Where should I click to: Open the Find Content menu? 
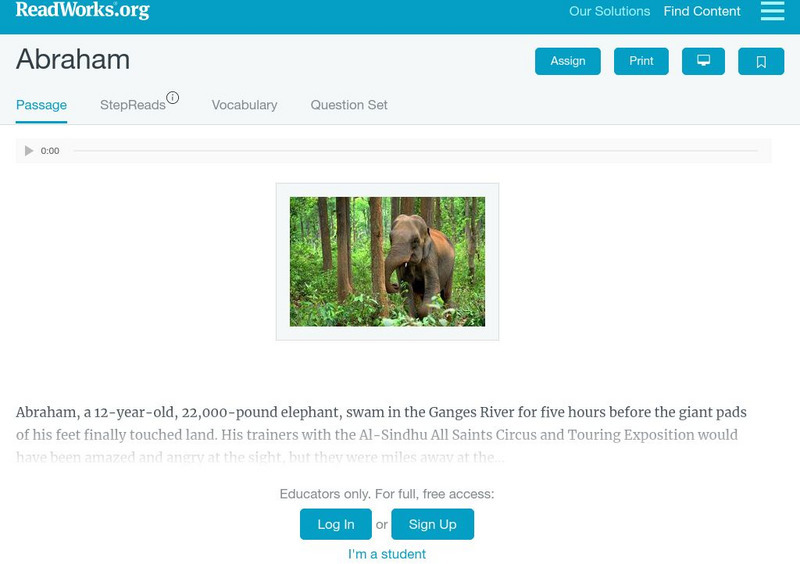coord(702,12)
